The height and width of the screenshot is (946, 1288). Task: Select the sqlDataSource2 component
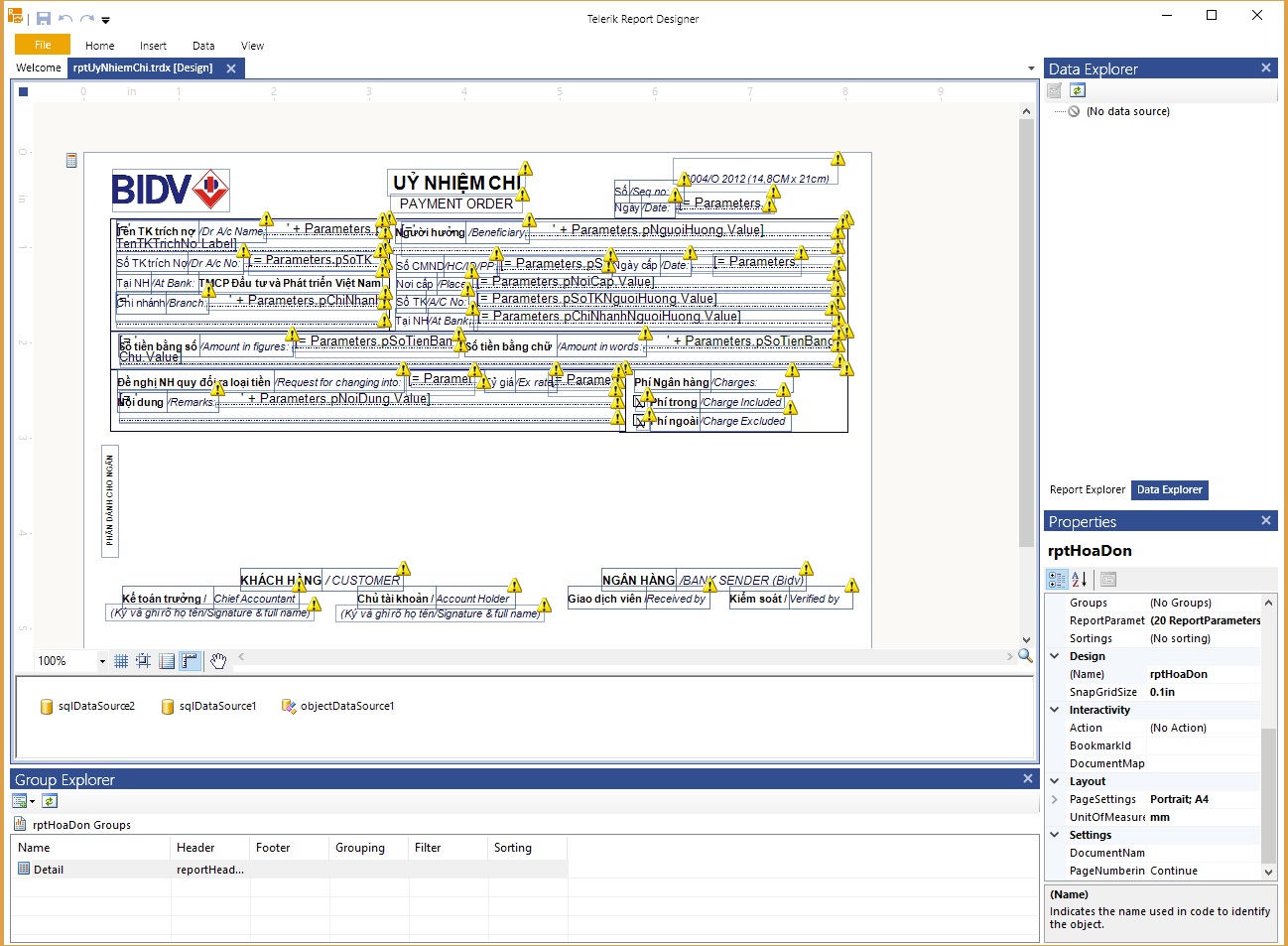point(87,706)
